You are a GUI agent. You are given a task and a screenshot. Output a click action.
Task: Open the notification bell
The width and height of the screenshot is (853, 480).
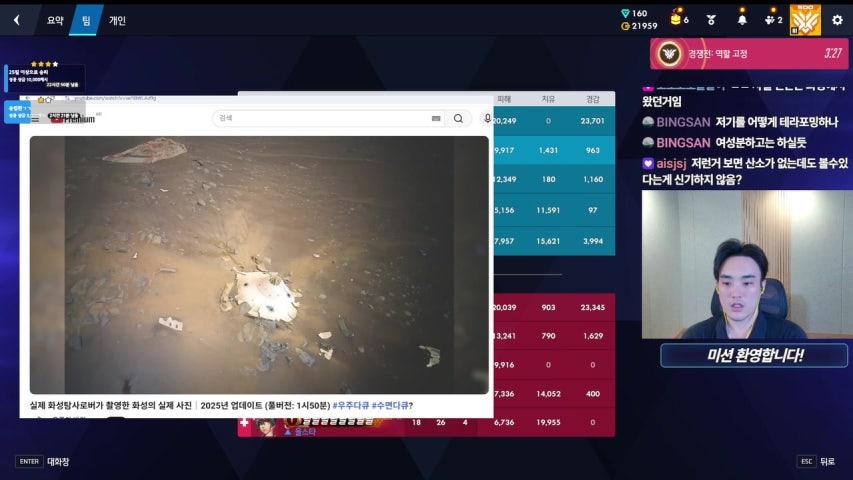[742, 20]
